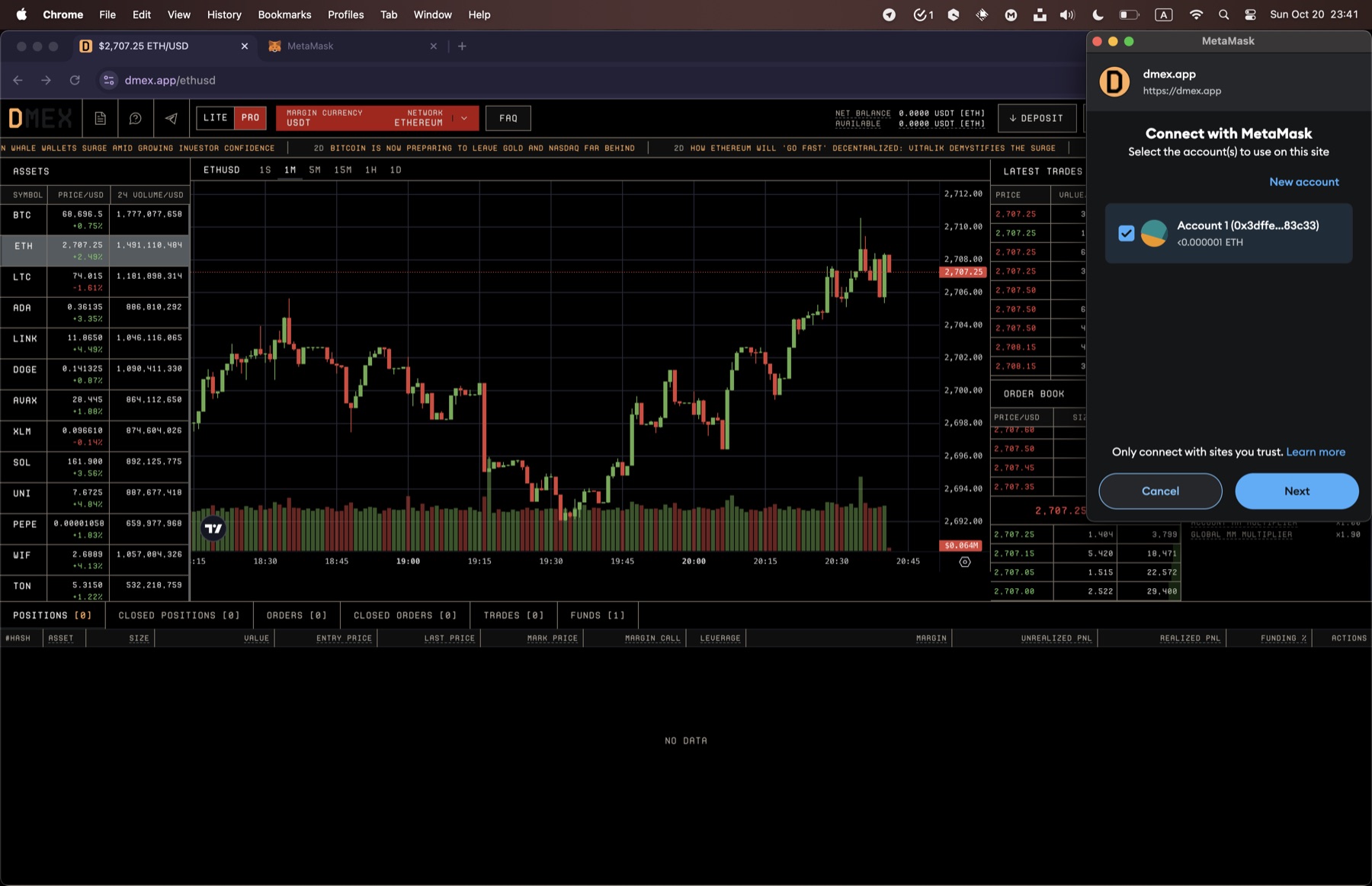This screenshot has height=886, width=1372.
Task: Select the LINK asset row
Action: (95, 343)
